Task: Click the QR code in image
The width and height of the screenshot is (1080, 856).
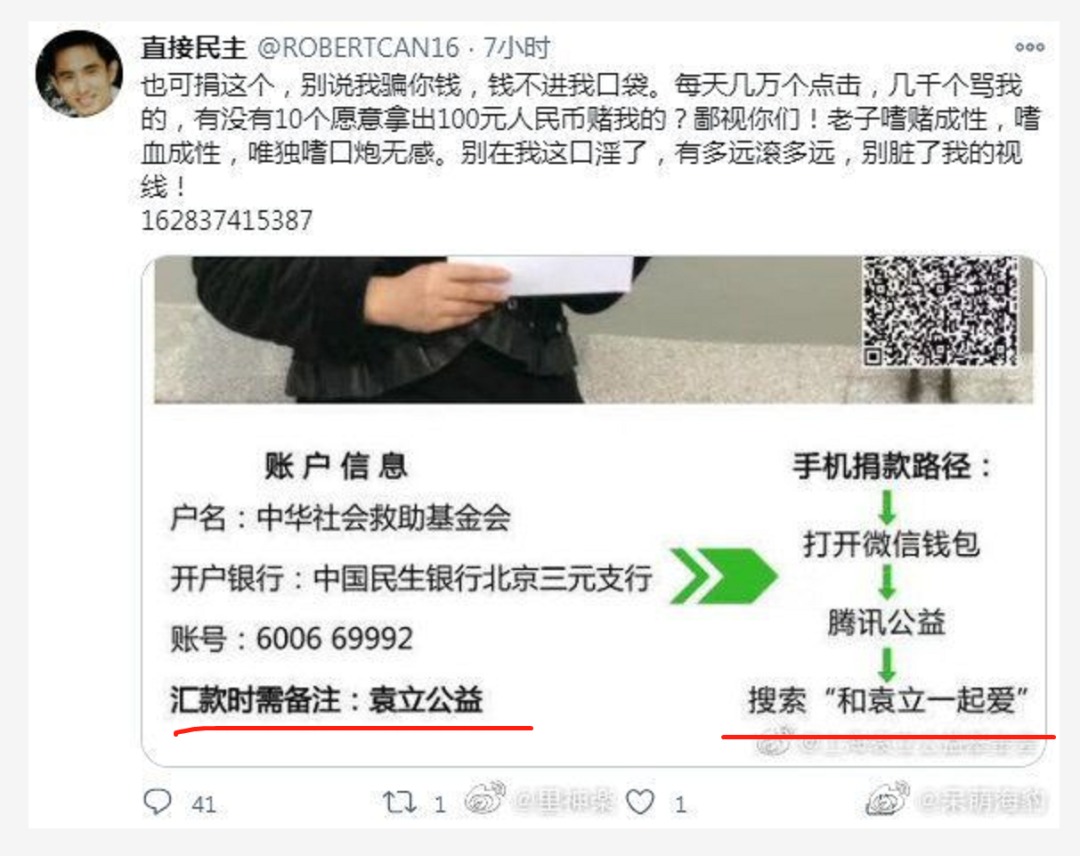Action: pos(940,311)
